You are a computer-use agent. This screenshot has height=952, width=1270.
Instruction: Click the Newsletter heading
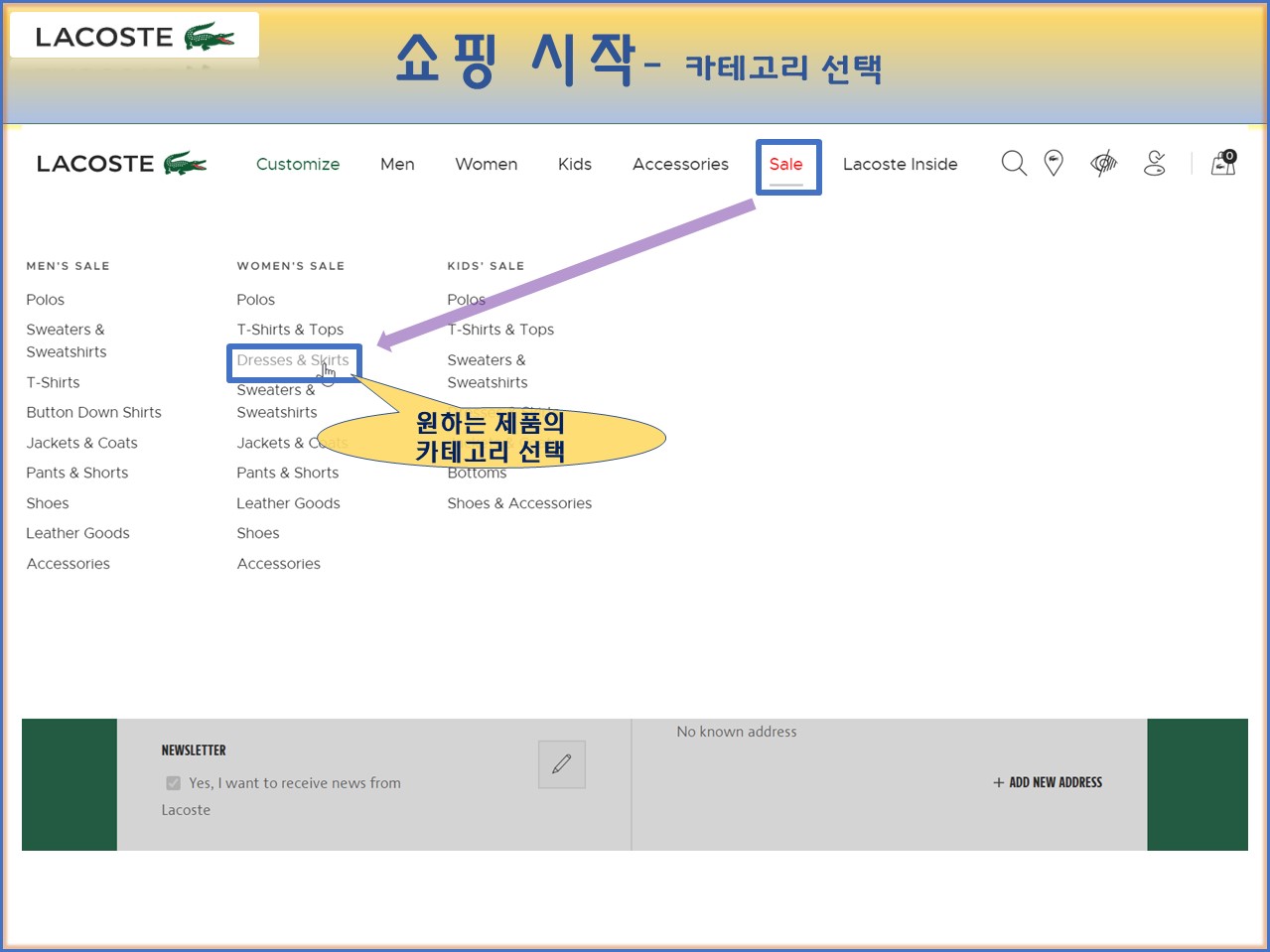click(194, 750)
